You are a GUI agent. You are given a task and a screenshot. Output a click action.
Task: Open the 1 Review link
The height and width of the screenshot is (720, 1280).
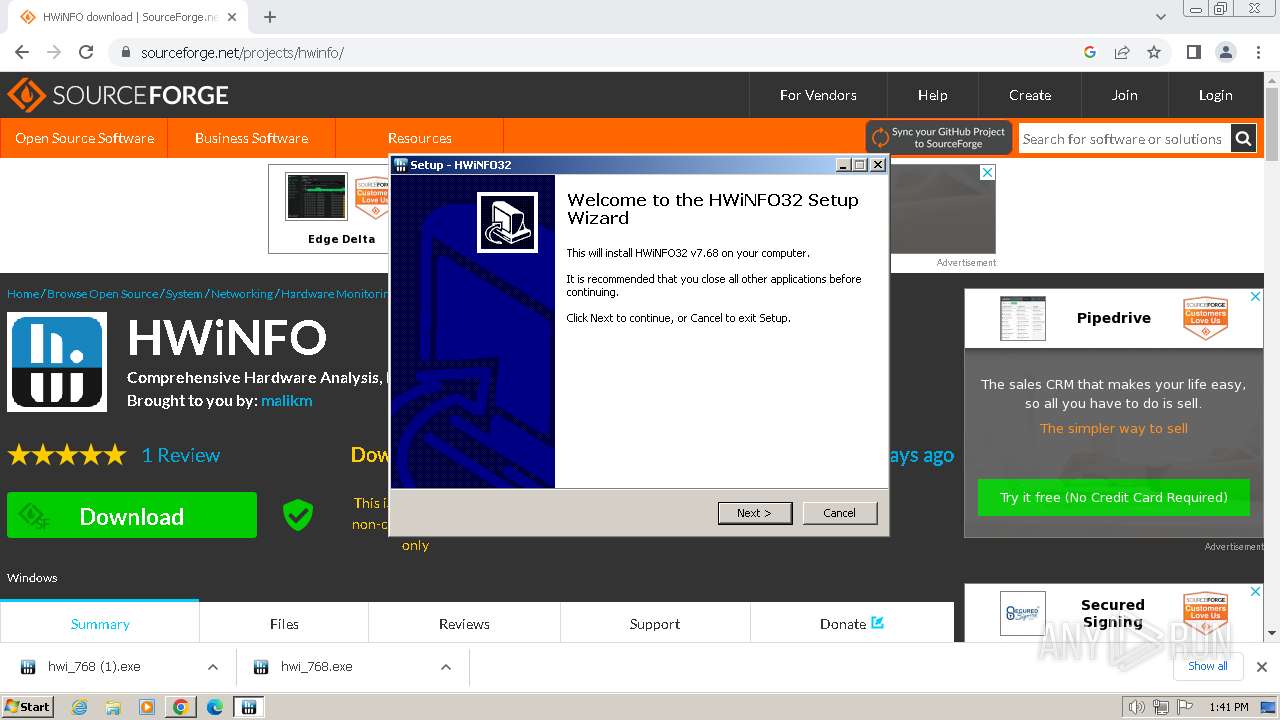coord(181,455)
